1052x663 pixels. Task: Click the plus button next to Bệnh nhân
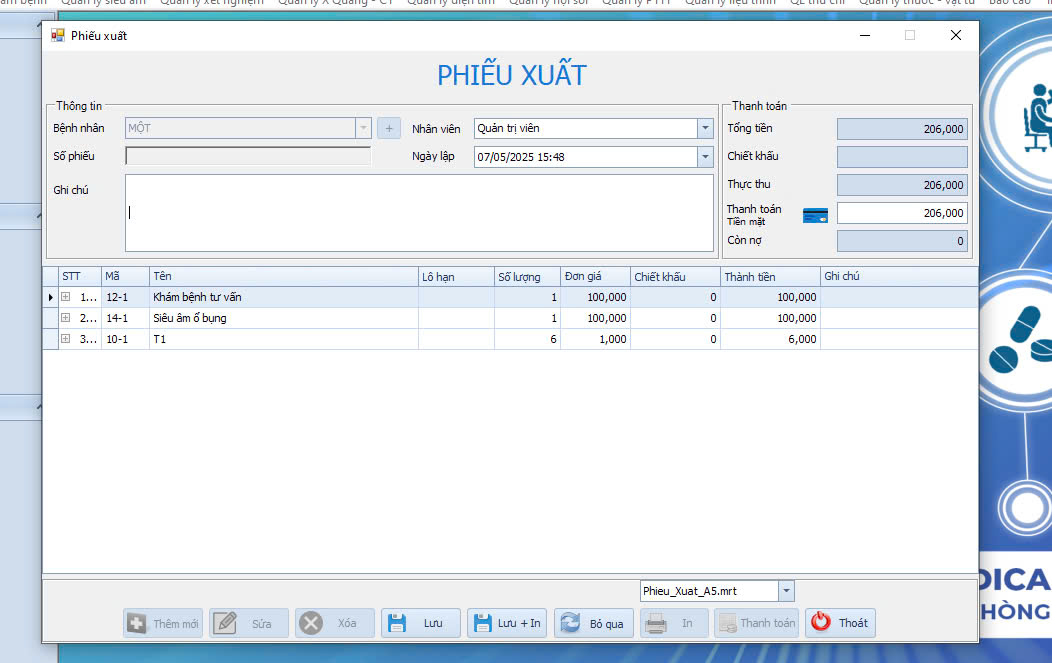(389, 128)
